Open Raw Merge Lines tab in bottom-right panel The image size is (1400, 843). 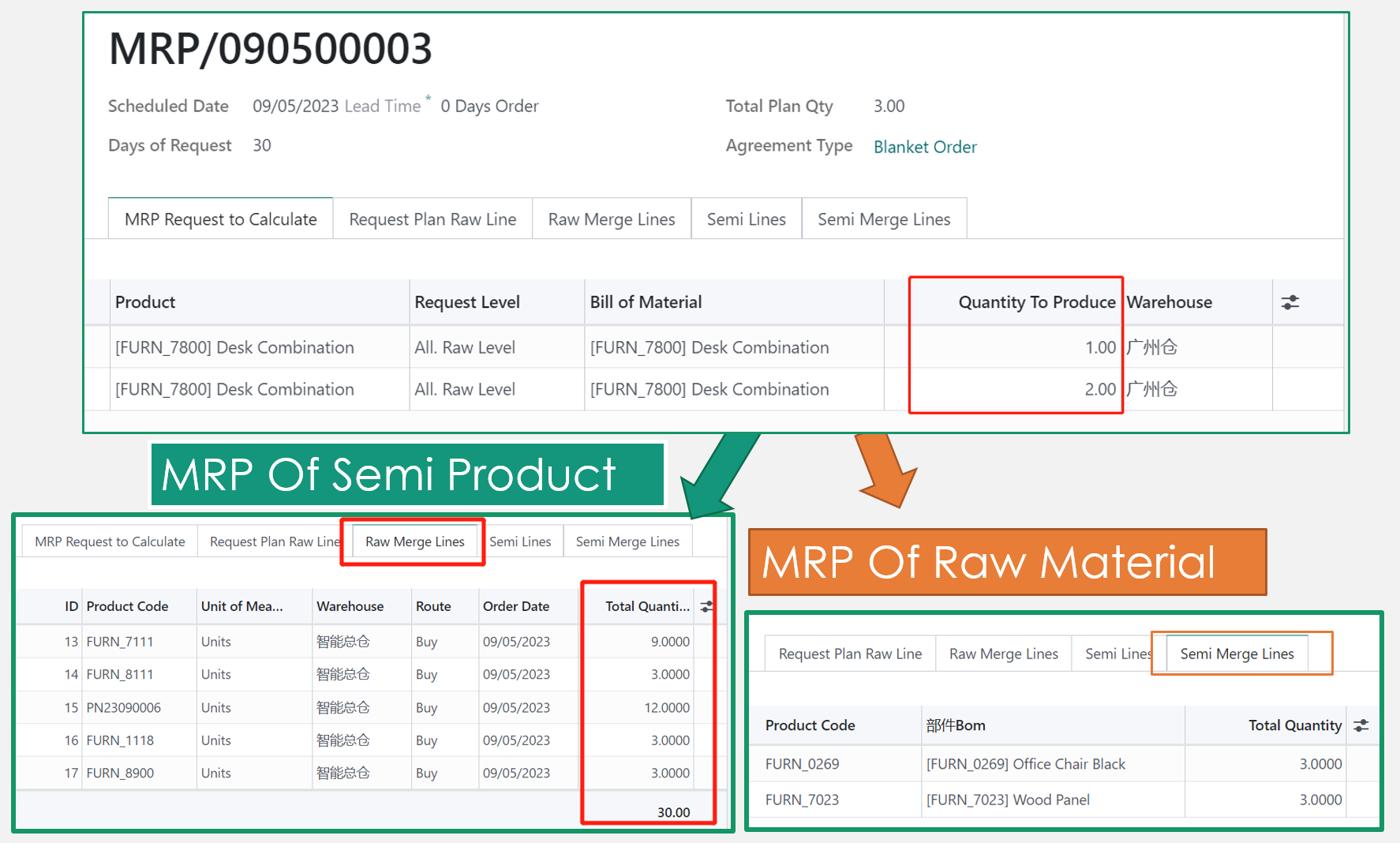point(1004,654)
